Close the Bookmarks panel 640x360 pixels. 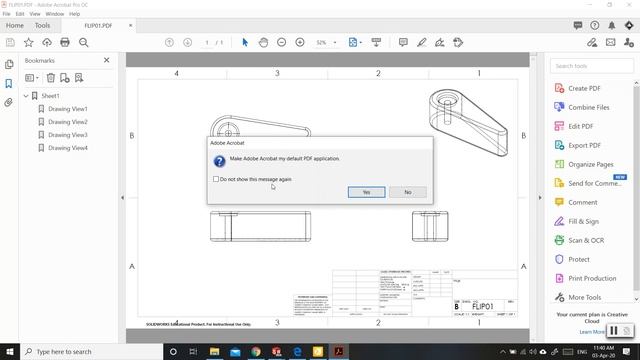(107, 60)
